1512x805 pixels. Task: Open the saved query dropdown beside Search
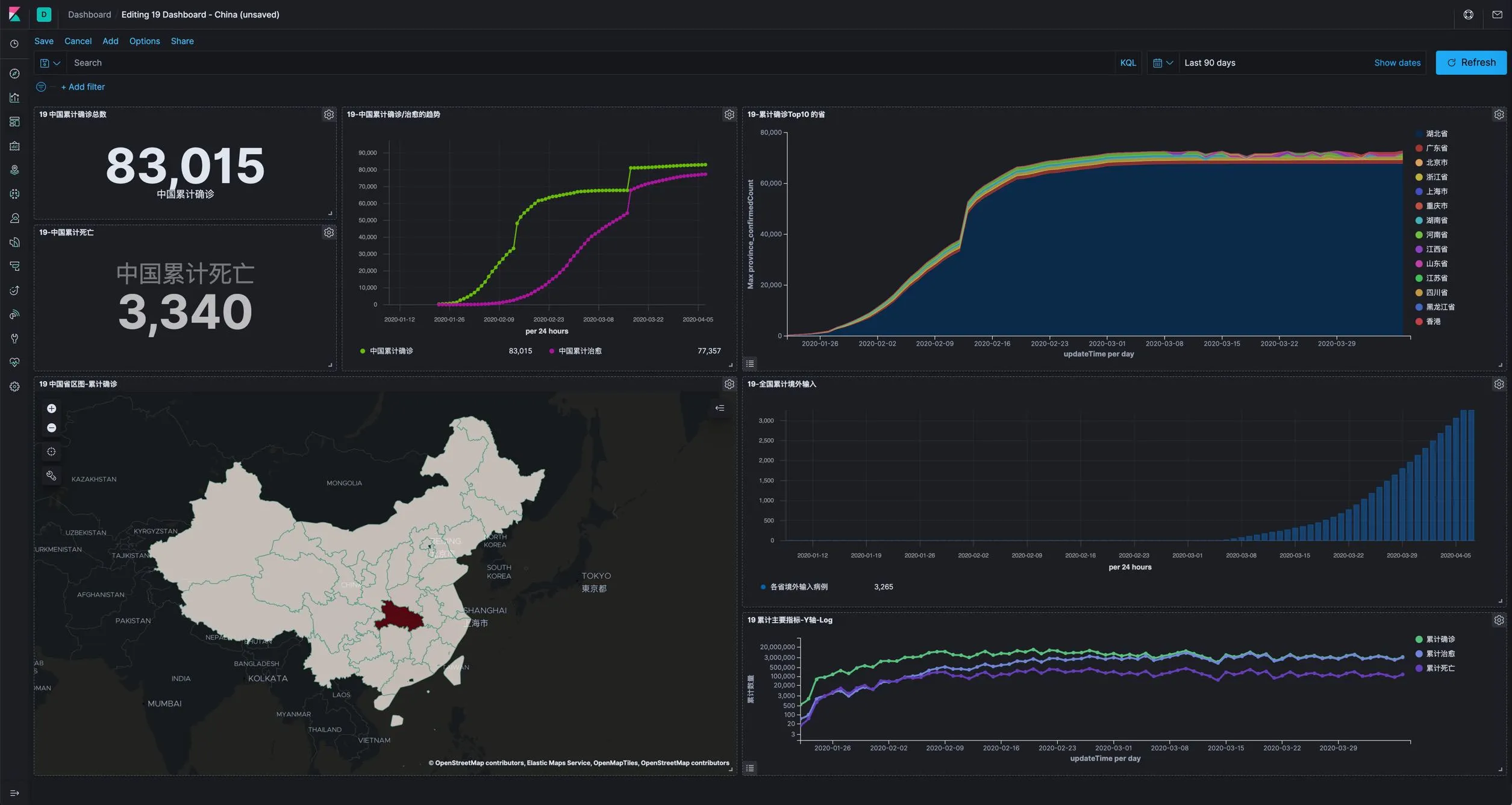click(50, 63)
